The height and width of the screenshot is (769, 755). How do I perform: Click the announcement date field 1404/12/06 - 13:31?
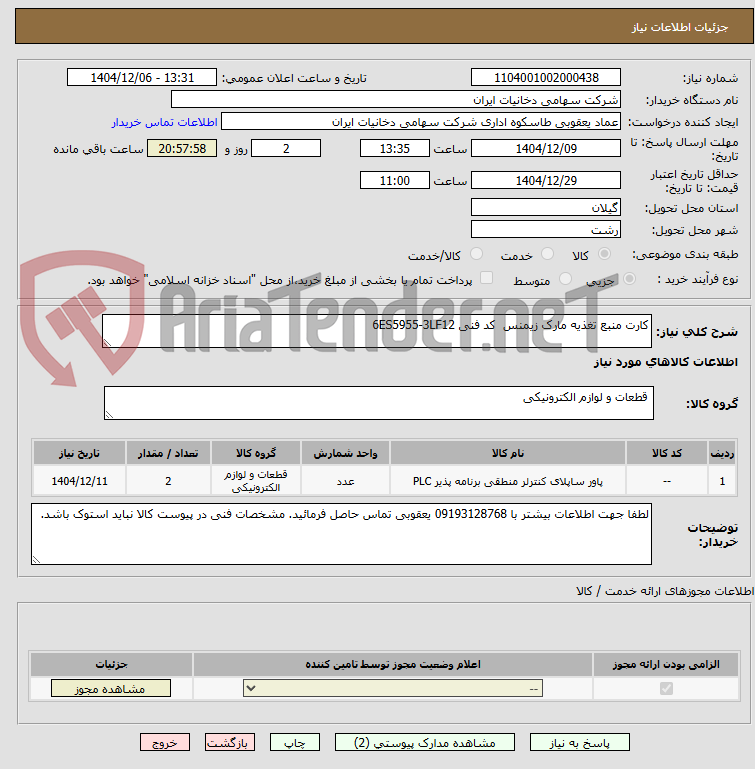click(x=142, y=77)
